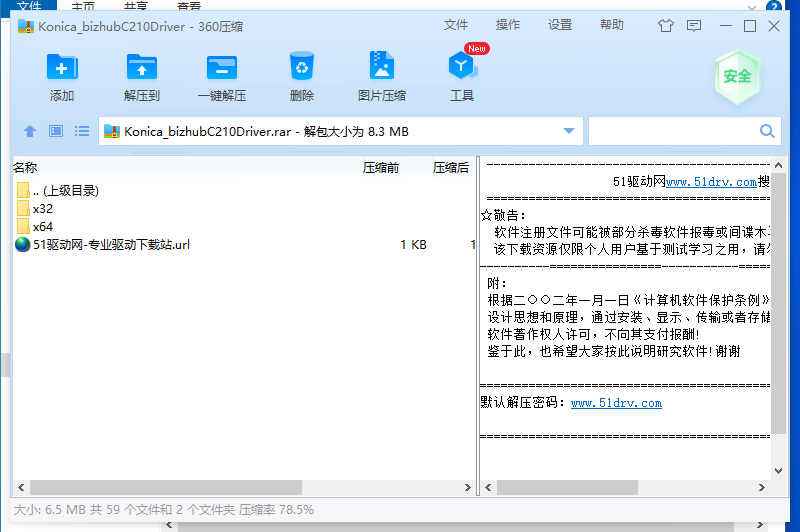Viewport: 800px width, 532px height.
Task: Sort by the 压缩前 column header
Action: coord(381,167)
